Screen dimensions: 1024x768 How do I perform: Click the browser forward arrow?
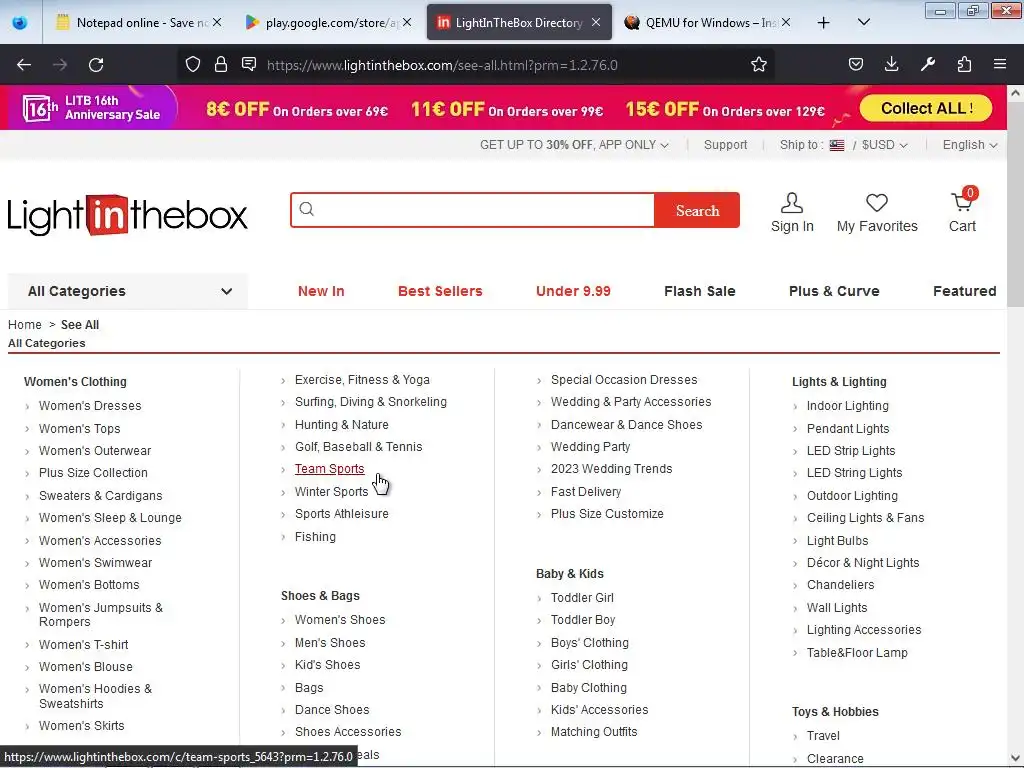(x=60, y=64)
